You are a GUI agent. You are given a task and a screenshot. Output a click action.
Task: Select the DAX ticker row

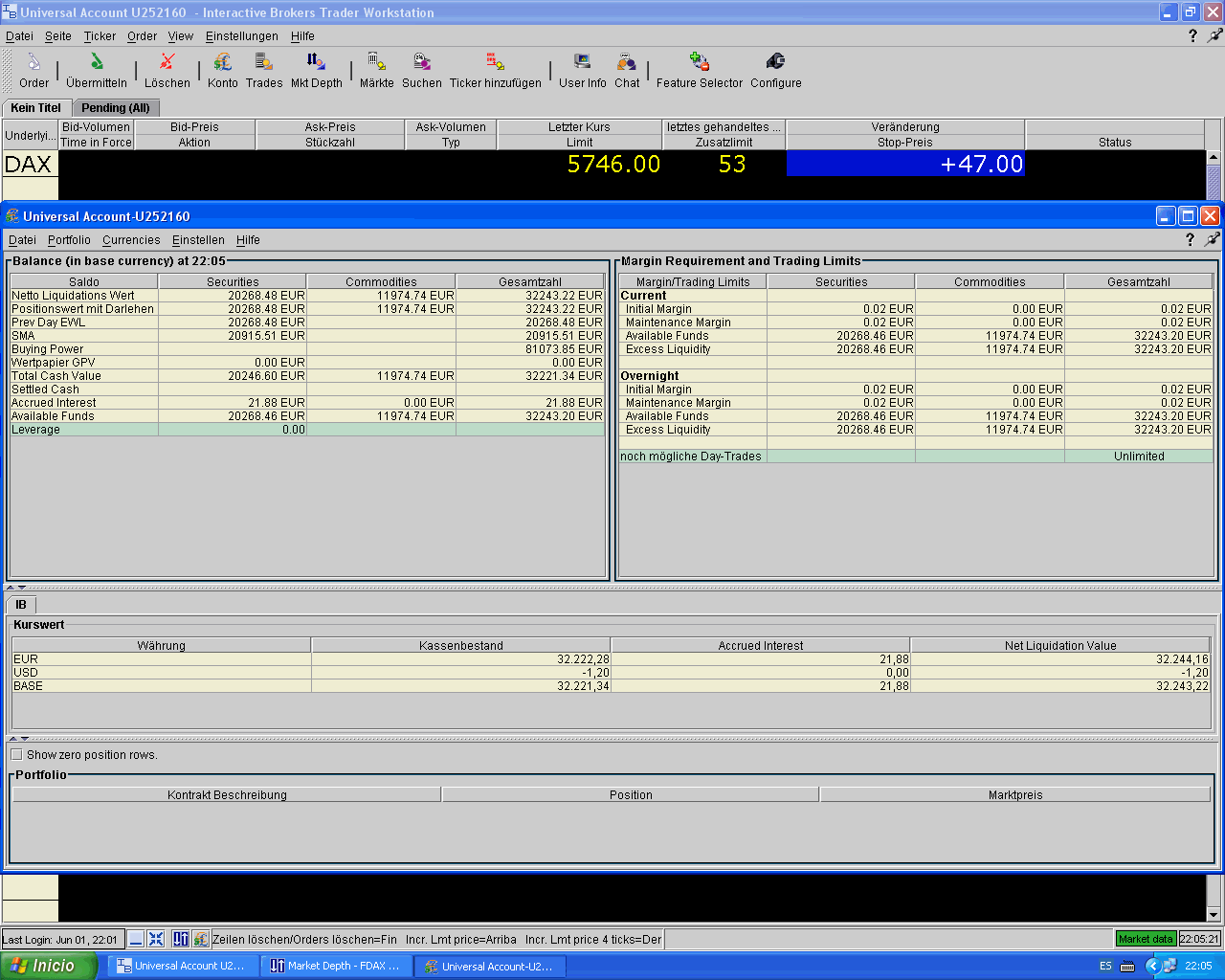point(603,164)
